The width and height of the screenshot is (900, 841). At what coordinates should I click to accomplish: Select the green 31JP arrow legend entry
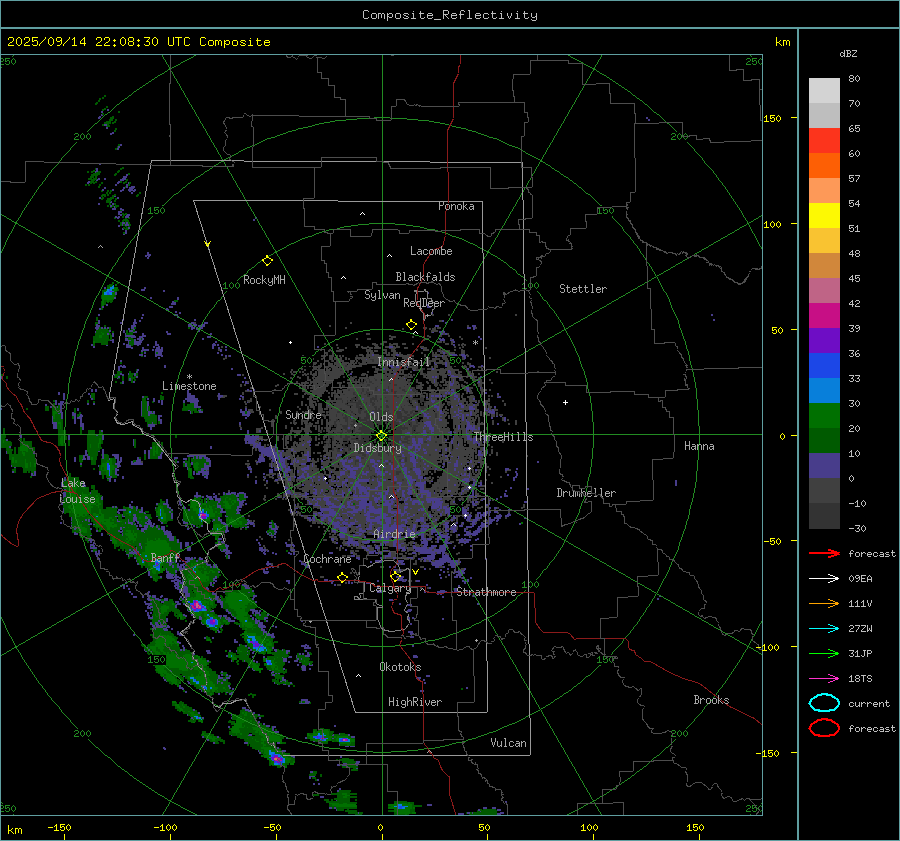824,653
